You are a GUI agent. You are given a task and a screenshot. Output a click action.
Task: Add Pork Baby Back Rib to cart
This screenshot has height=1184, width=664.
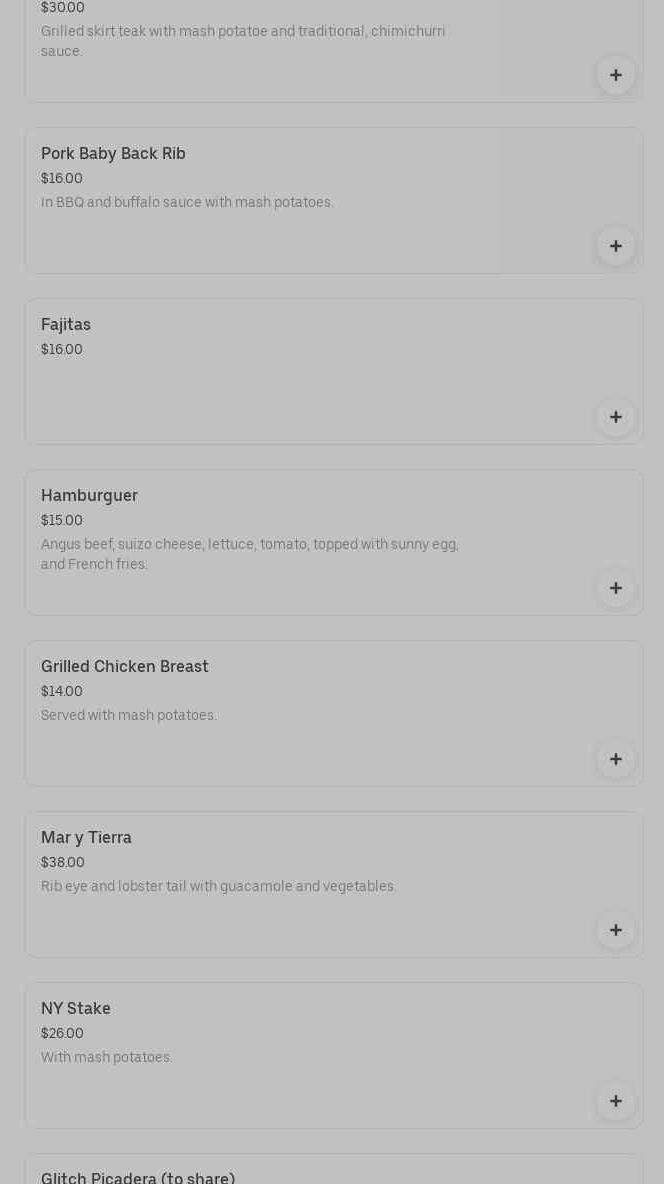click(615, 246)
